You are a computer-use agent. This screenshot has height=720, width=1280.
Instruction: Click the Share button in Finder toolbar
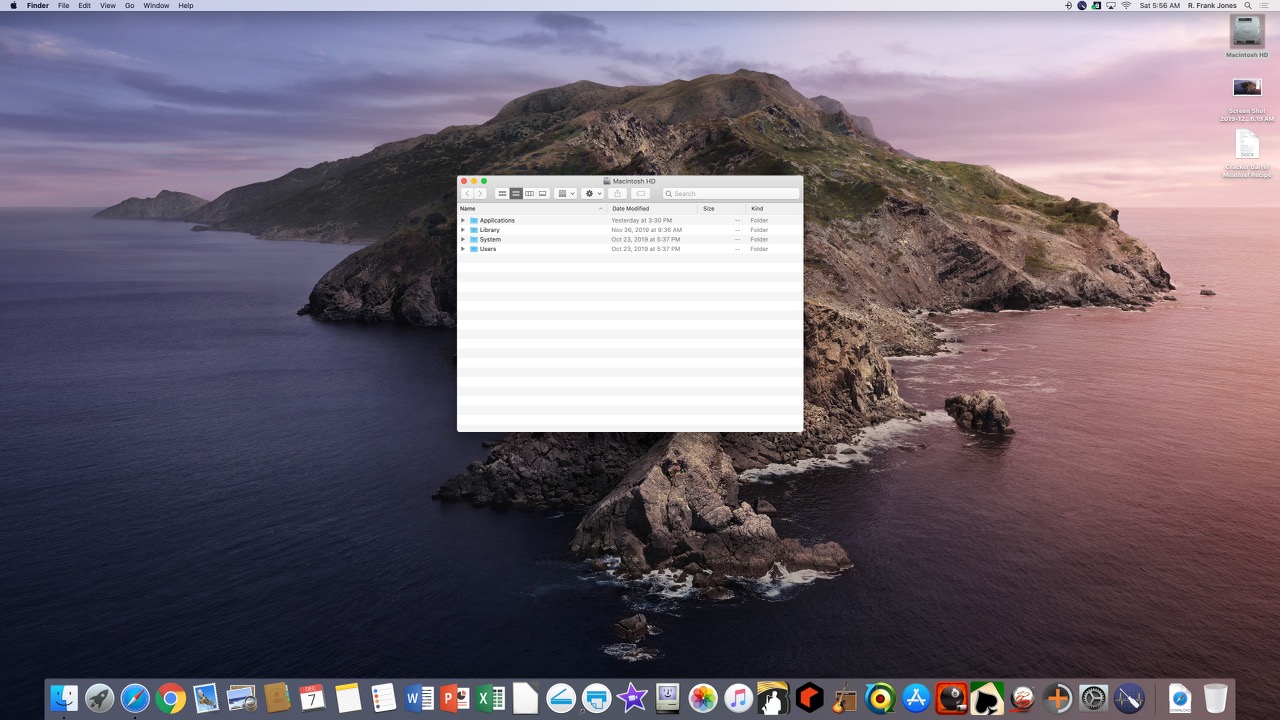coord(617,194)
